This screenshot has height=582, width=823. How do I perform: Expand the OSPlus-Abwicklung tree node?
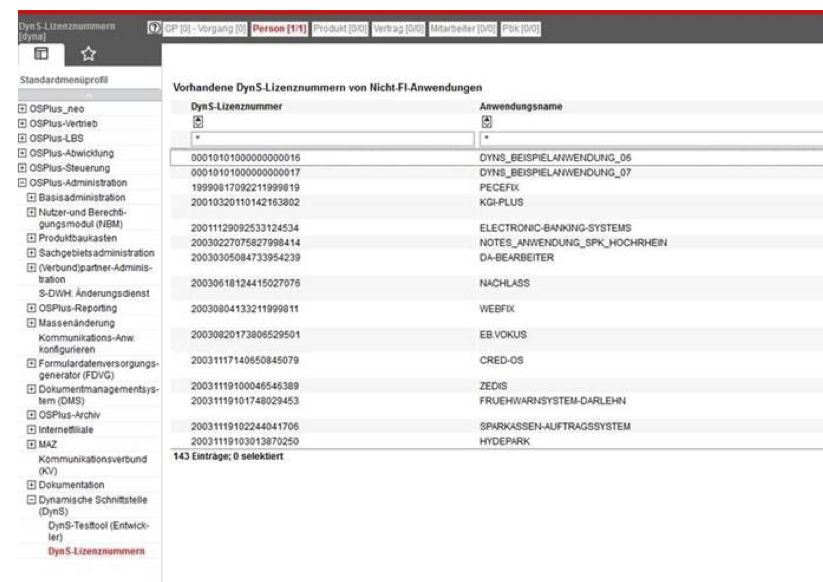click(22, 153)
